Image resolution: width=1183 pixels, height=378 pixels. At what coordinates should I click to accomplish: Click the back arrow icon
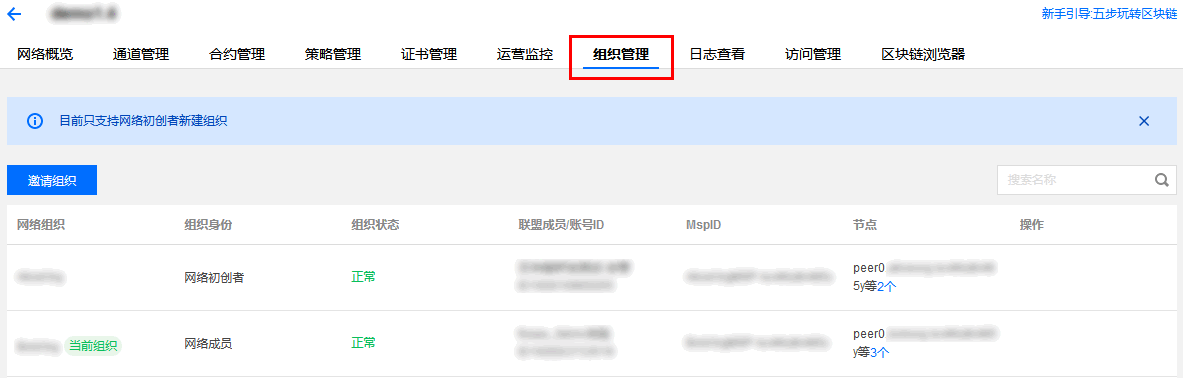[x=14, y=14]
